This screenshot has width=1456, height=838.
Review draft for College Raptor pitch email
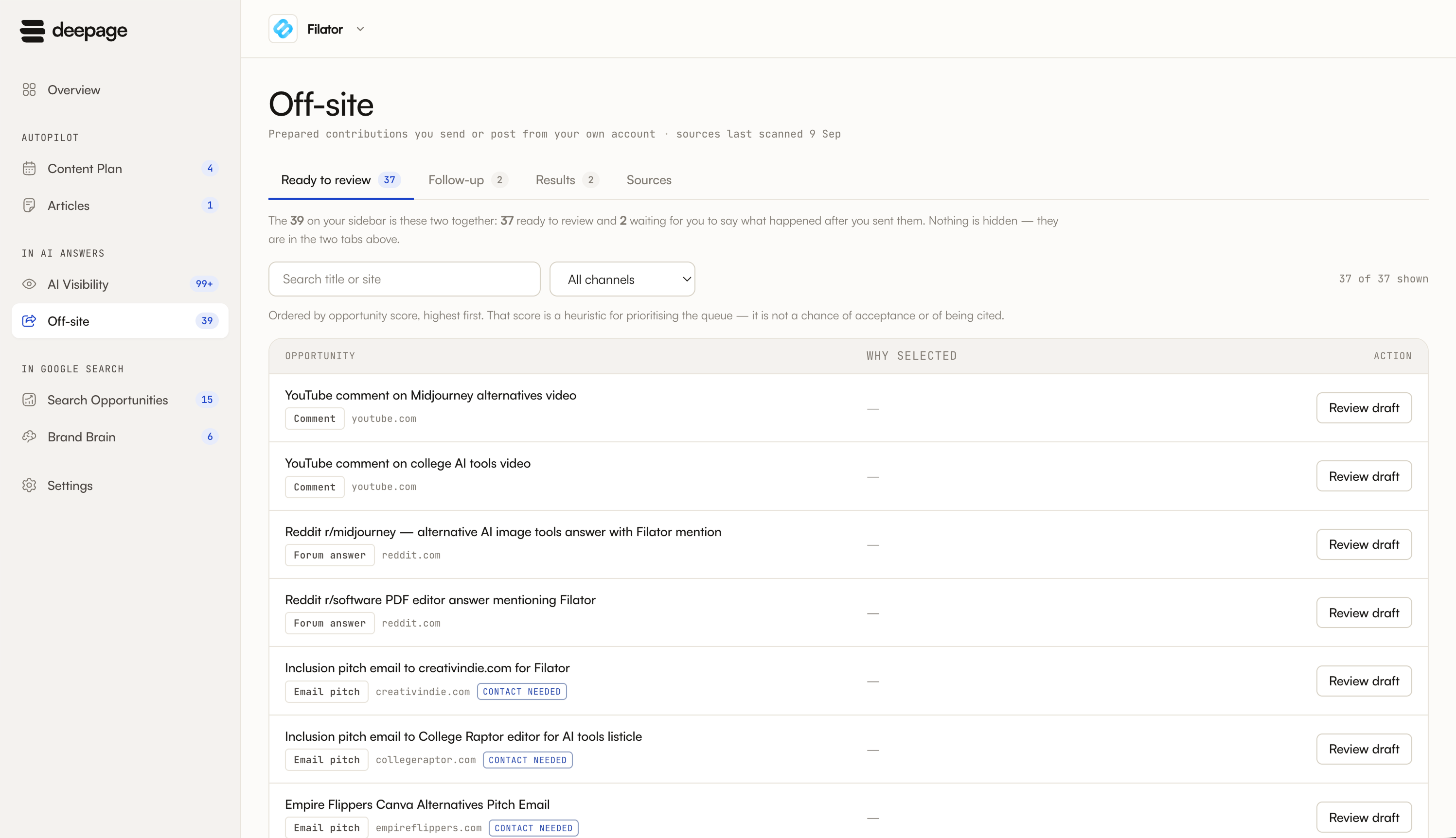1364,750
